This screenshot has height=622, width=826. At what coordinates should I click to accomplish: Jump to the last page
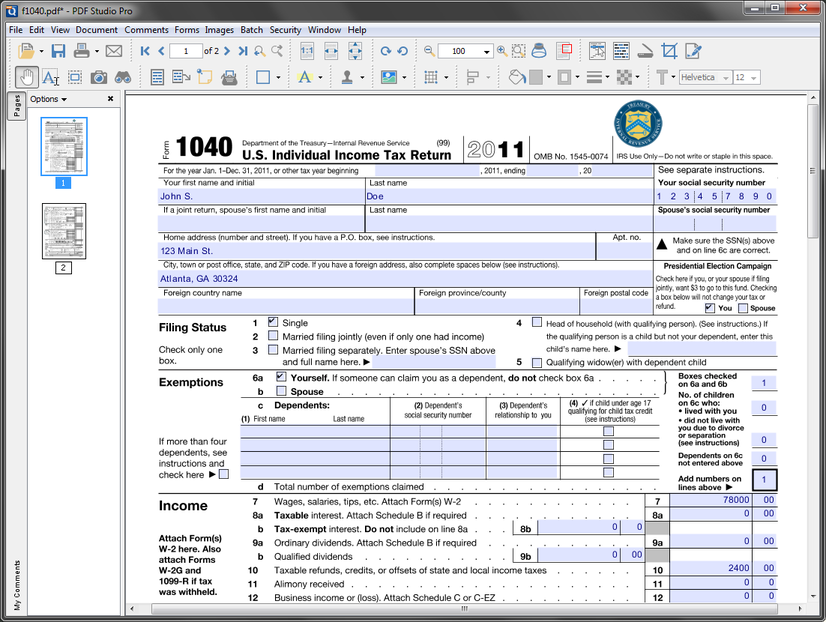[243, 51]
